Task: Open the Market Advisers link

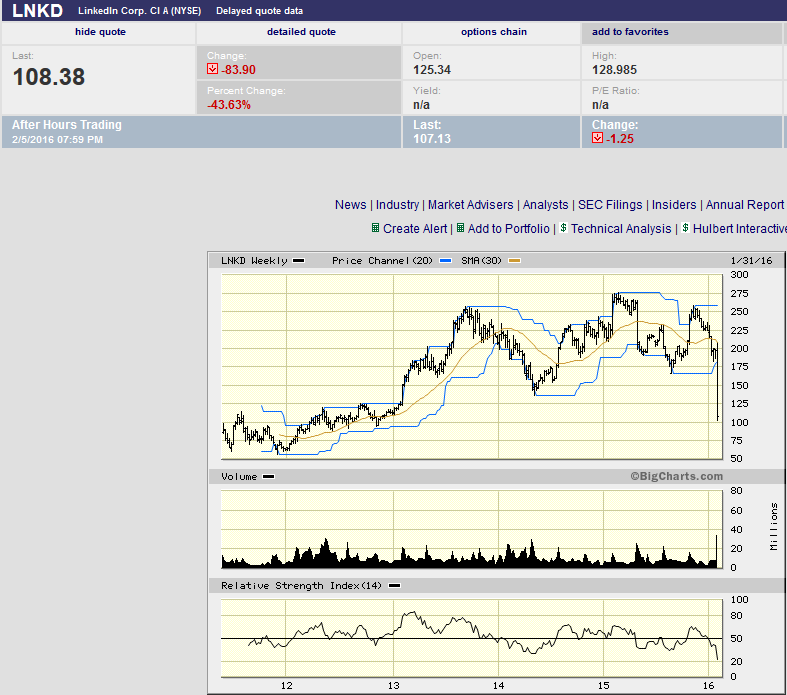Action: click(470, 205)
